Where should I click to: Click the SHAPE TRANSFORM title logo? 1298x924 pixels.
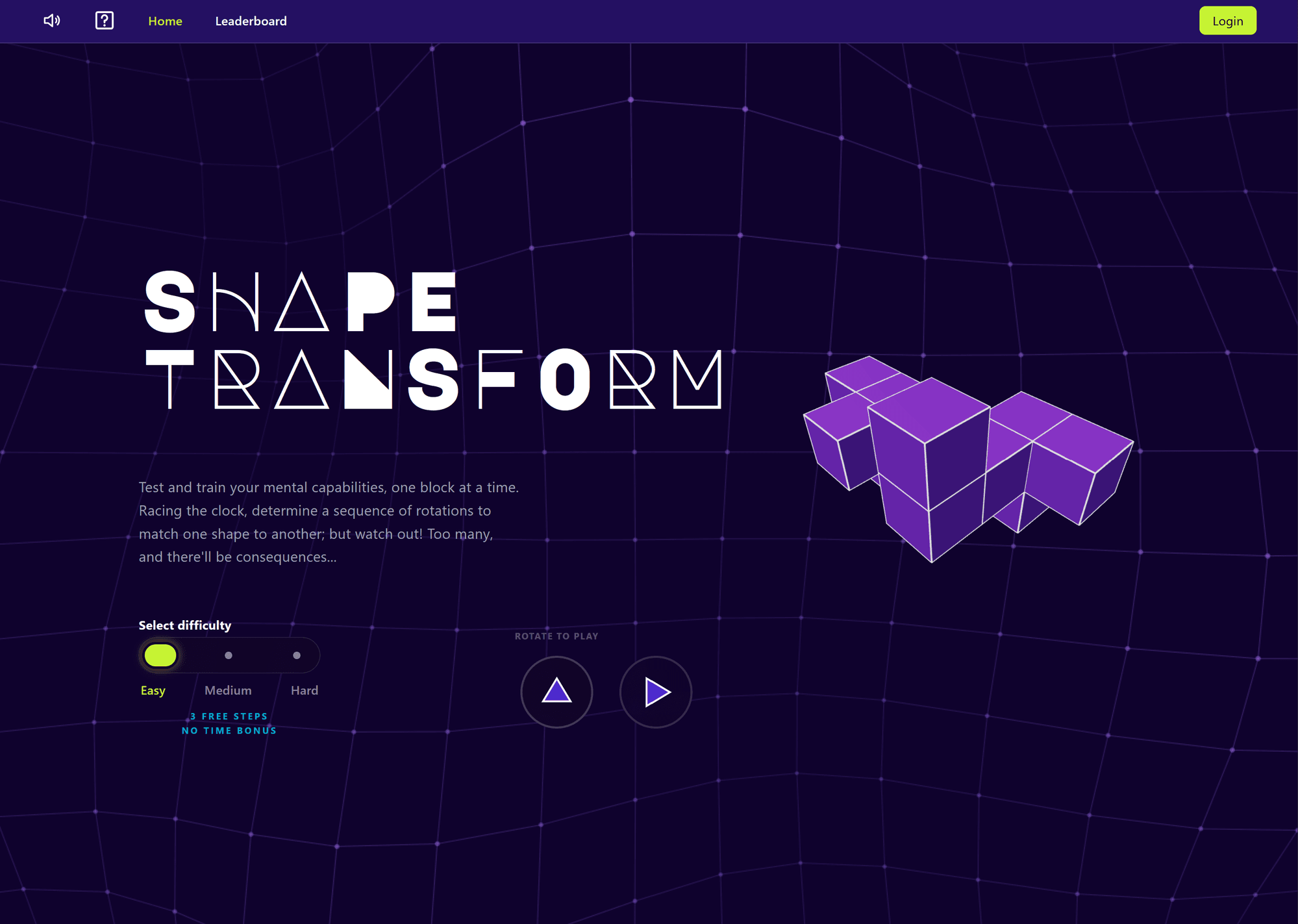point(433,341)
